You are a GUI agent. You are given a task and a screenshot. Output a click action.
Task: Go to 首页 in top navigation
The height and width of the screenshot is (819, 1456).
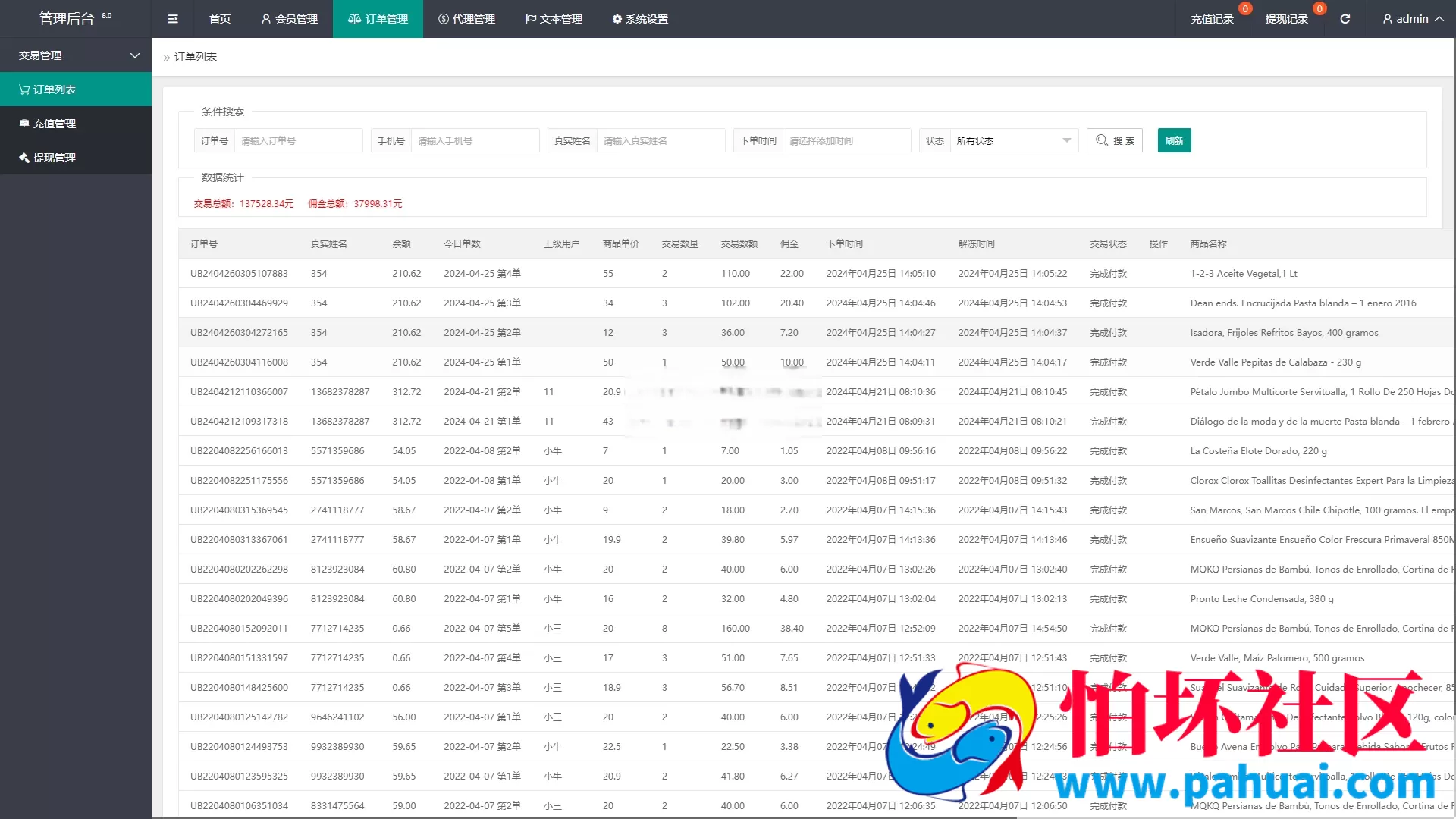220,19
